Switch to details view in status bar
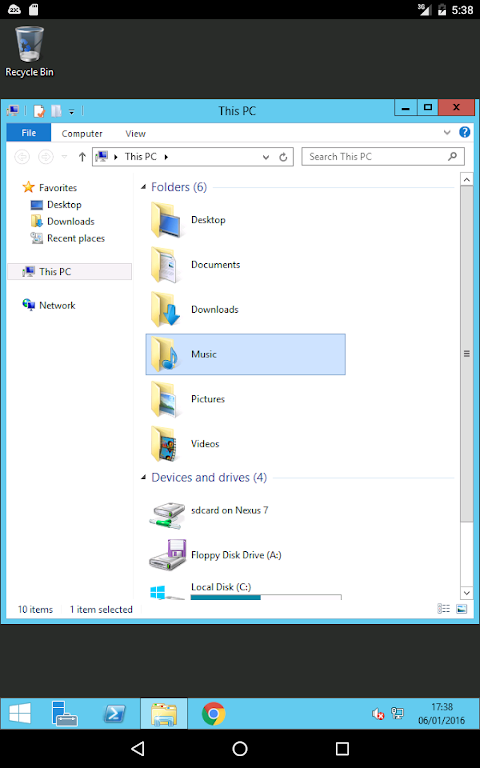This screenshot has width=480, height=768. 443,609
